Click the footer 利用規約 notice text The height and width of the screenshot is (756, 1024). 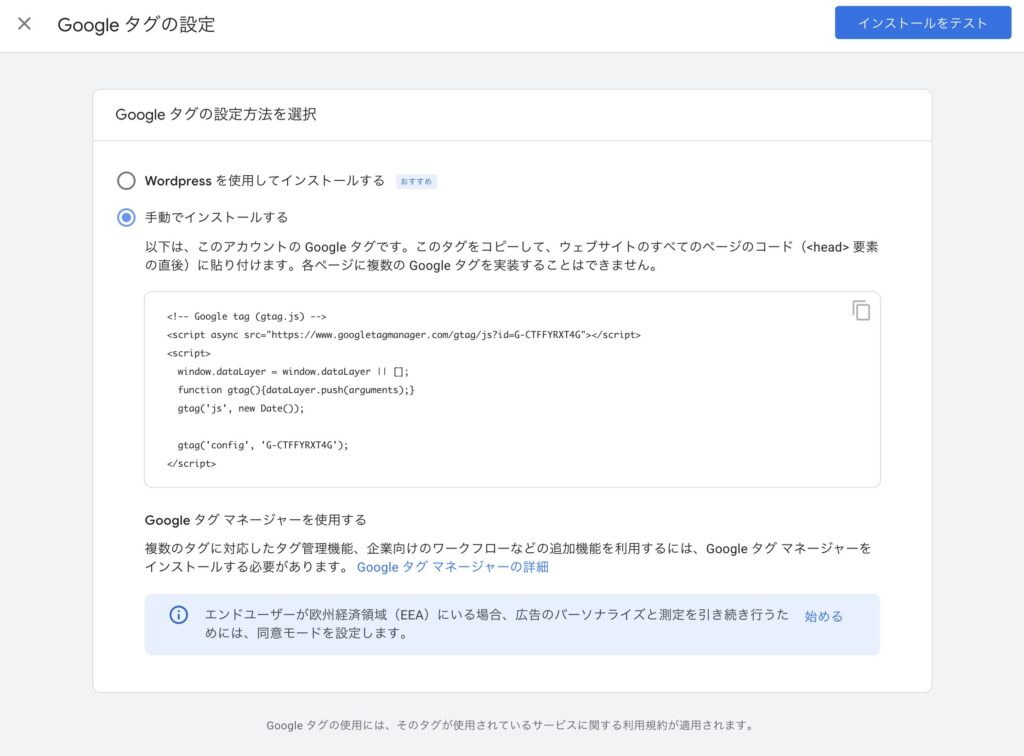point(510,725)
